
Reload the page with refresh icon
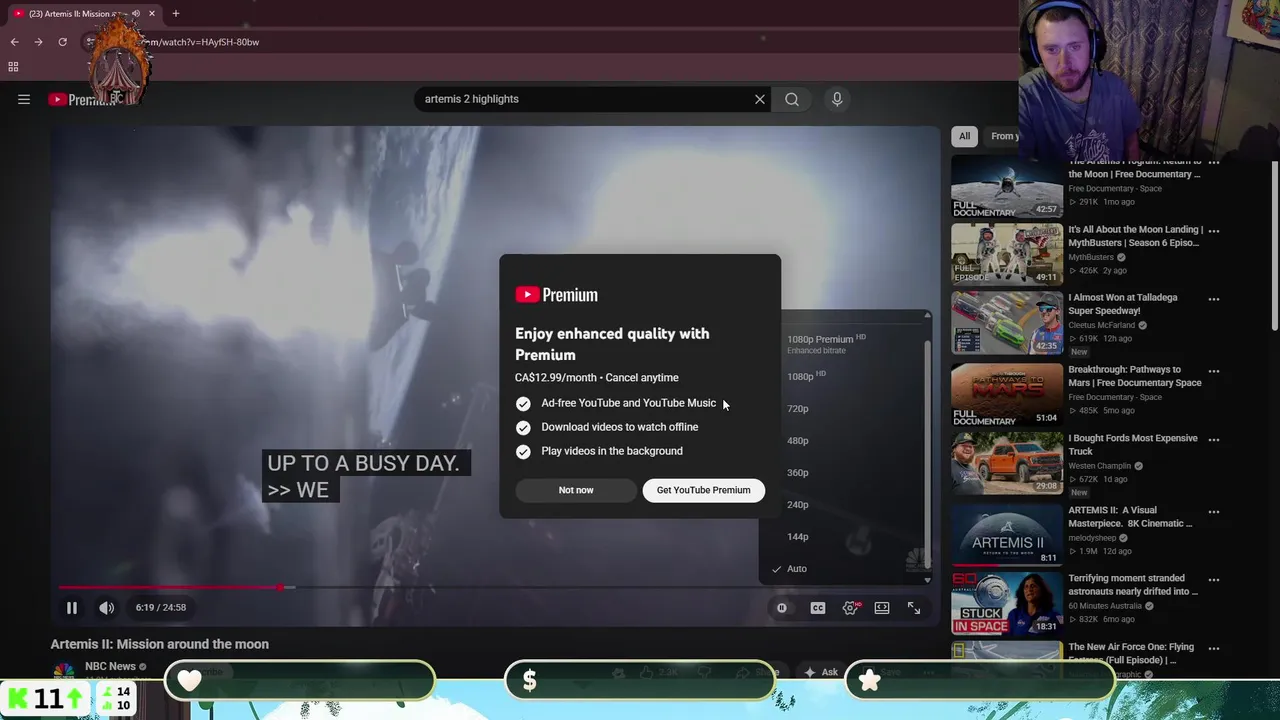pyautogui.click(x=62, y=42)
